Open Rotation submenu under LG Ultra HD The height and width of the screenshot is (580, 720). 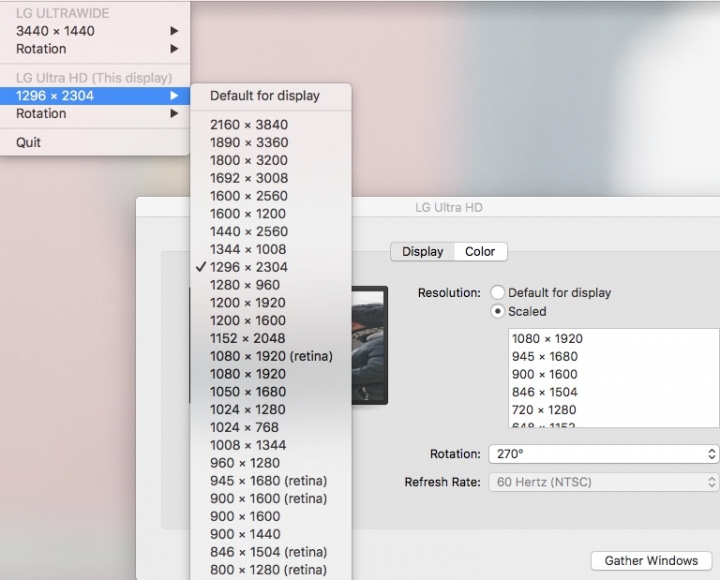coord(95,113)
